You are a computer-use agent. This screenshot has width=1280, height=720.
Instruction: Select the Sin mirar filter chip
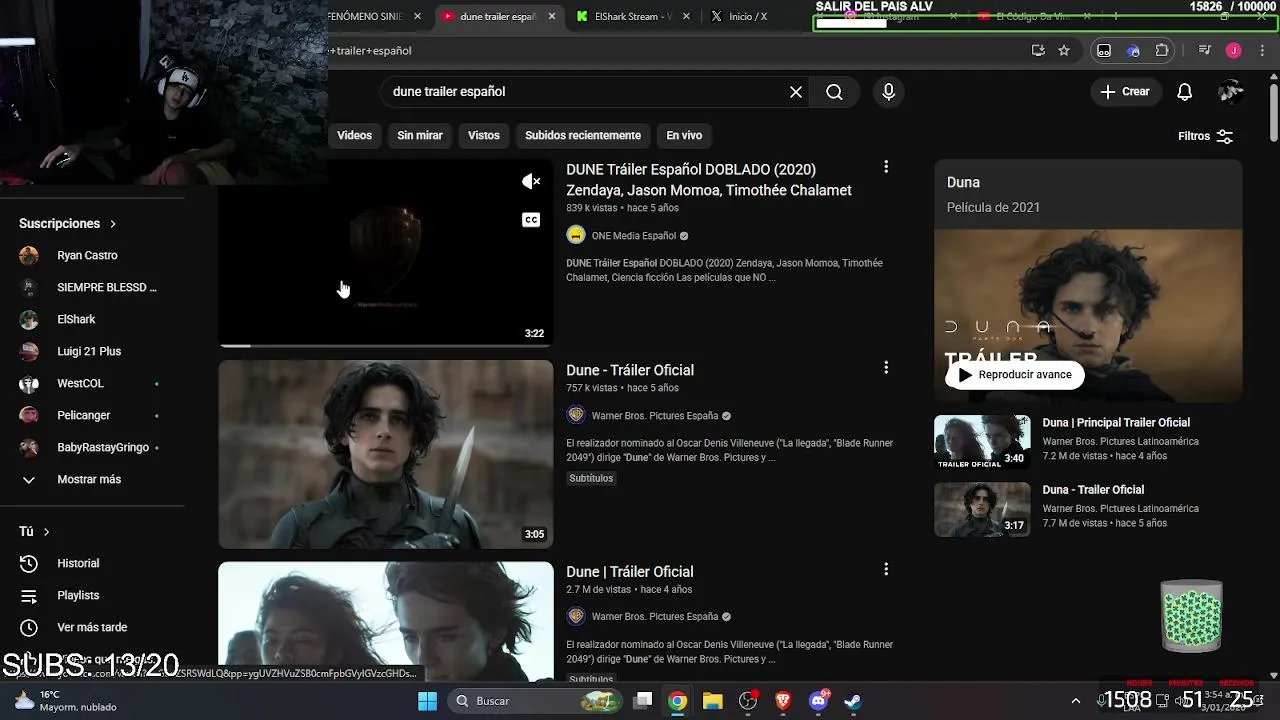420,135
